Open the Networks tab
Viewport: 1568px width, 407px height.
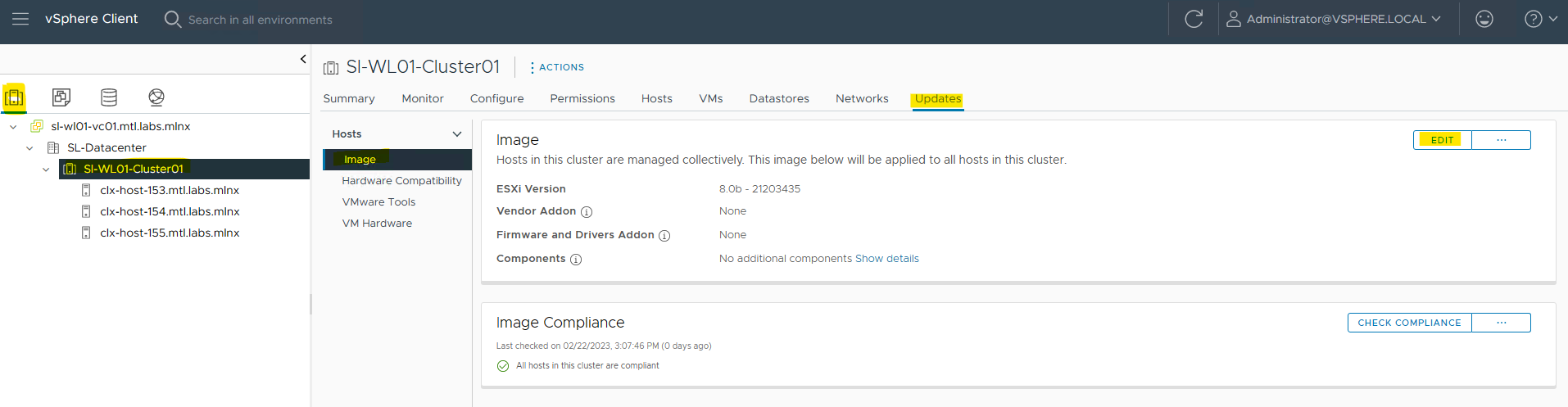[862, 98]
